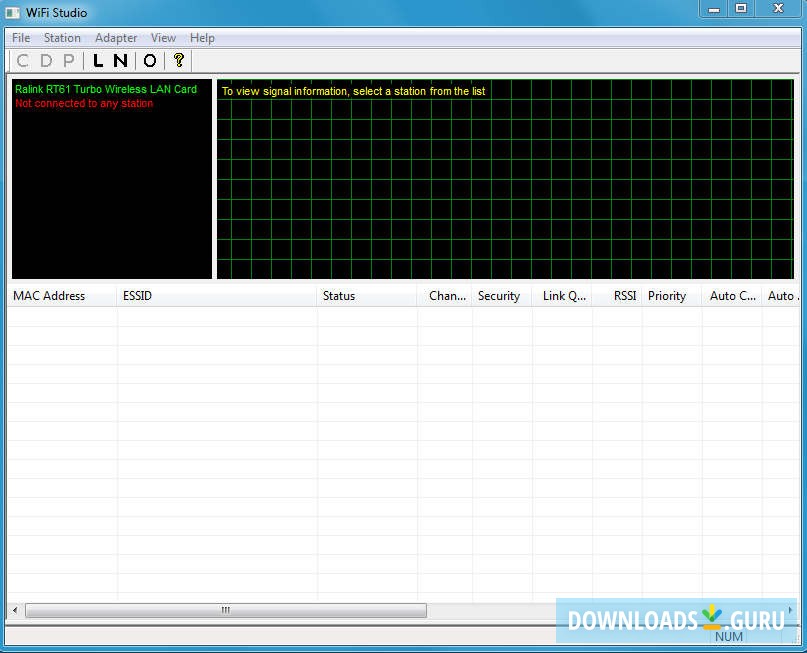Open the Station menu
The height and width of the screenshot is (653, 807).
point(62,38)
